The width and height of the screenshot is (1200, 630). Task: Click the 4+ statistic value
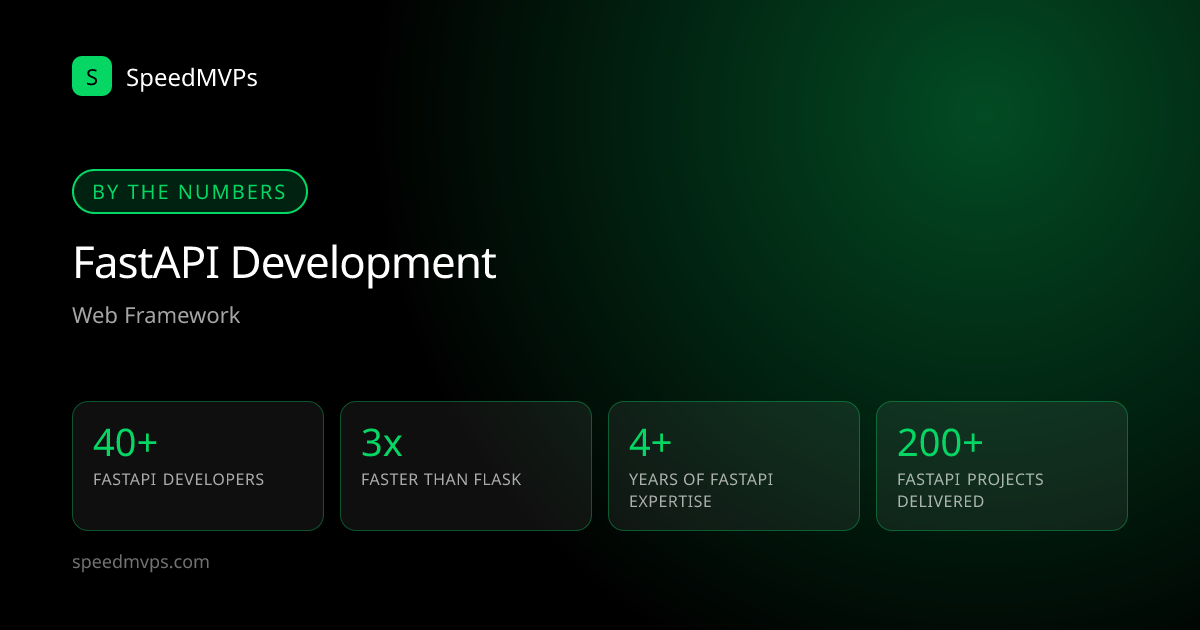tap(650, 442)
